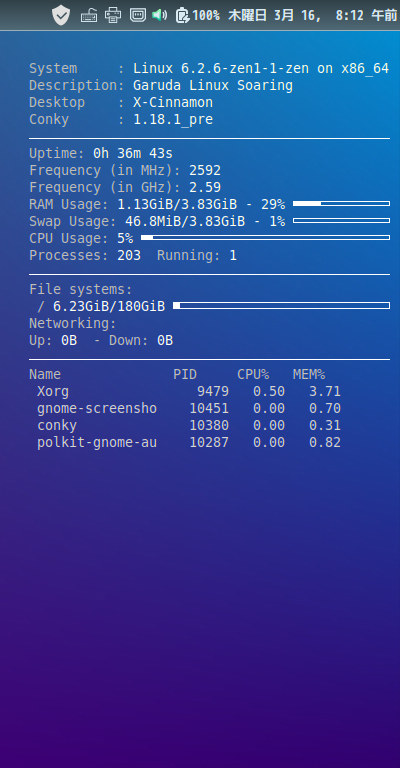
Task: Click the RAM Usage progress bar
Action: coord(341,203)
